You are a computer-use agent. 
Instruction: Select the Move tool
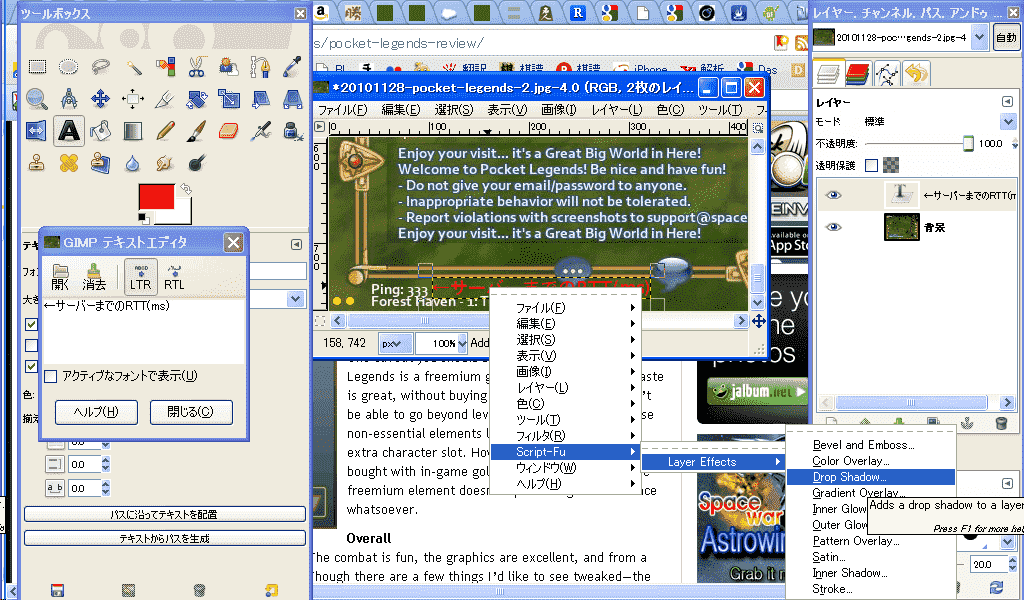coord(101,99)
